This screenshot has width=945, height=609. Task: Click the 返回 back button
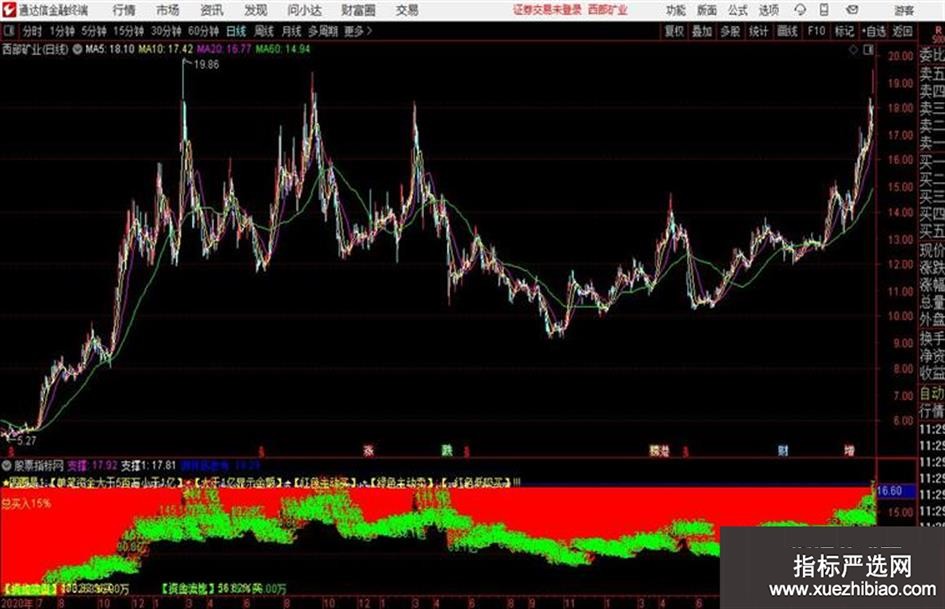coord(902,31)
